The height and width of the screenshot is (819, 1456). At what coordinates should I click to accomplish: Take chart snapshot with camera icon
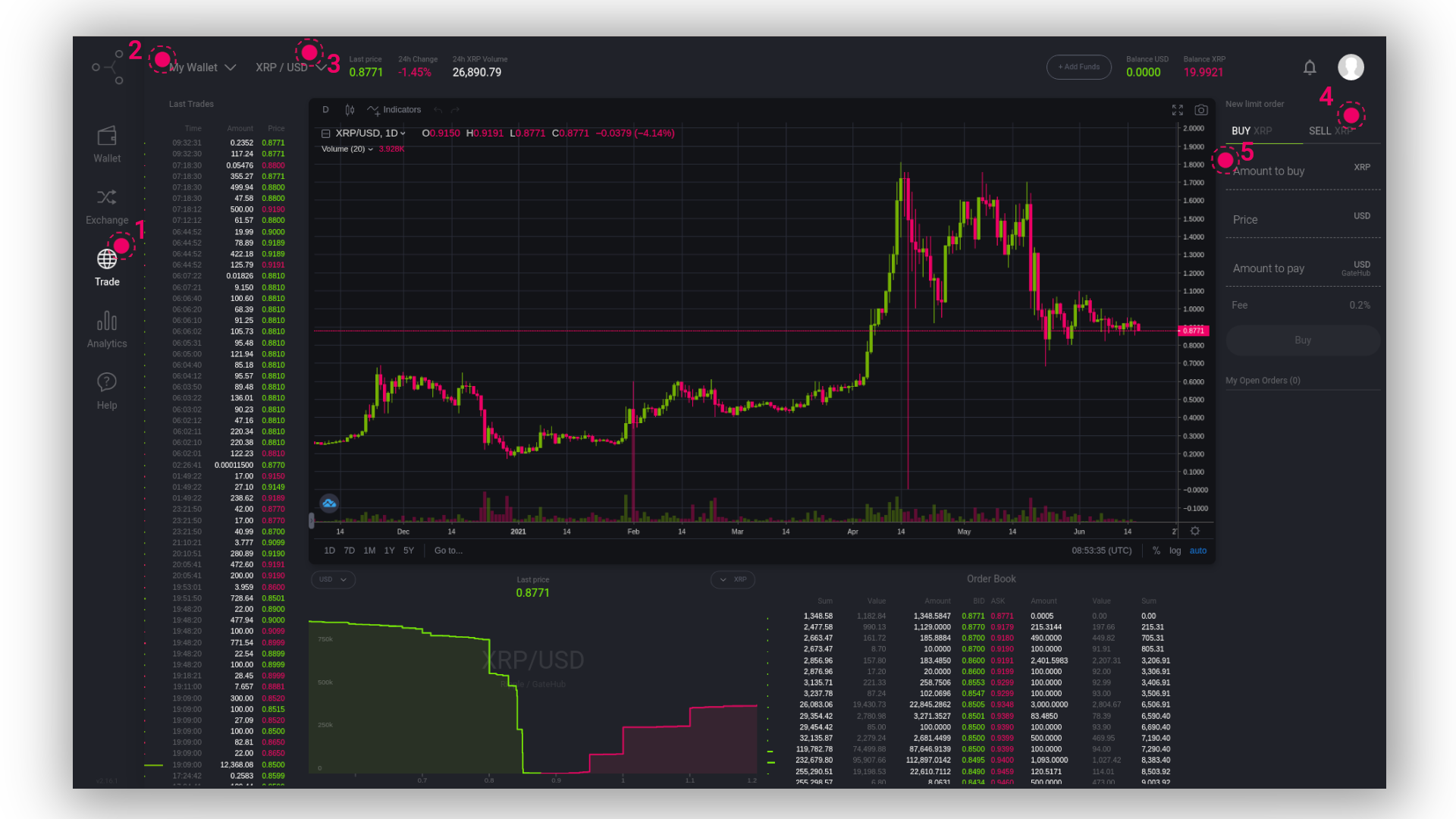[x=1201, y=110]
